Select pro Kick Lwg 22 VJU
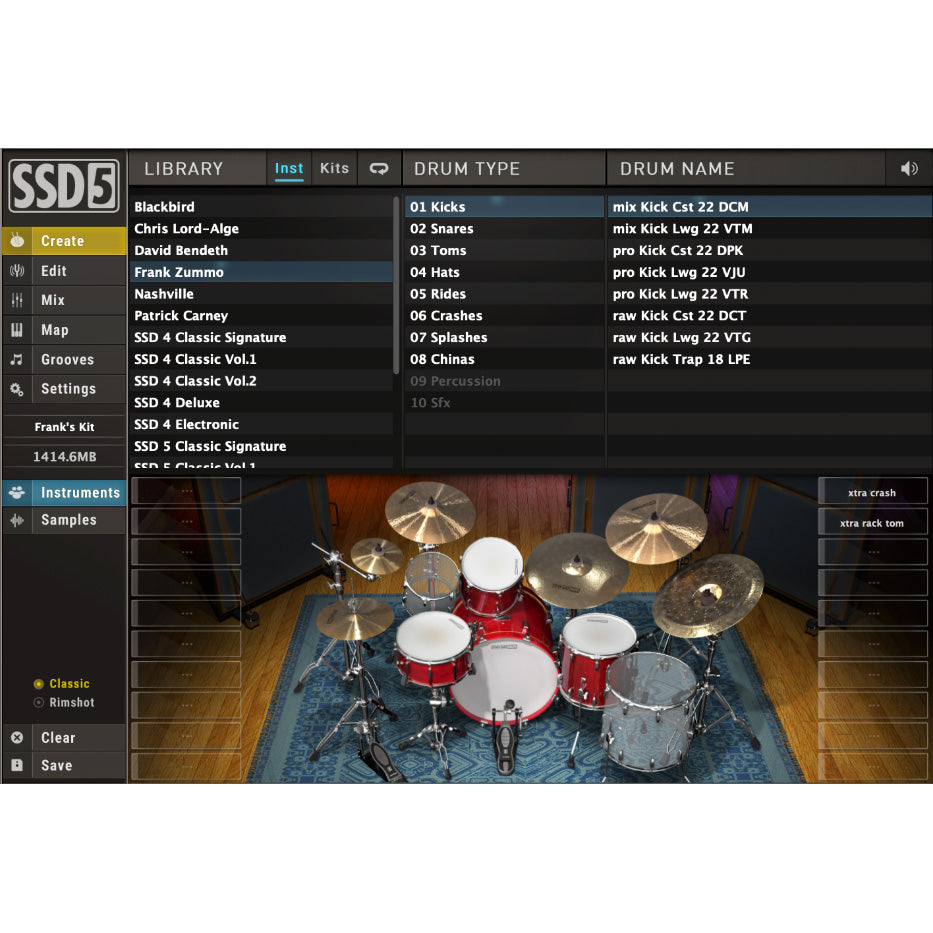This screenshot has width=933, height=933. click(769, 272)
